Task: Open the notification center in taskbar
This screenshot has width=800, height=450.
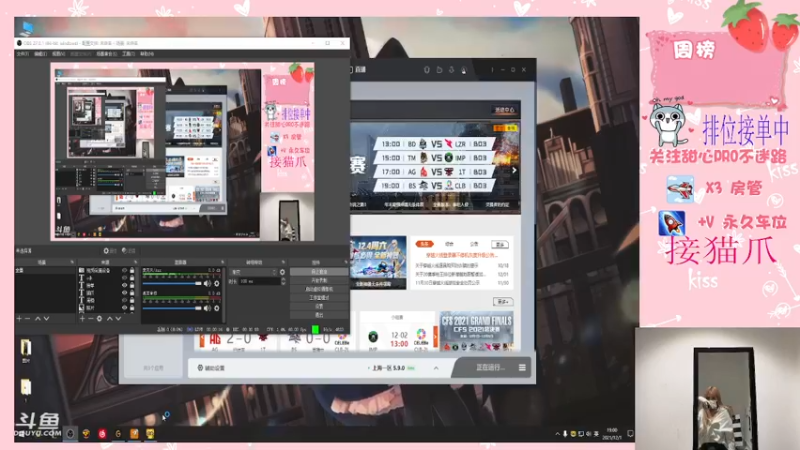Action: click(630, 434)
